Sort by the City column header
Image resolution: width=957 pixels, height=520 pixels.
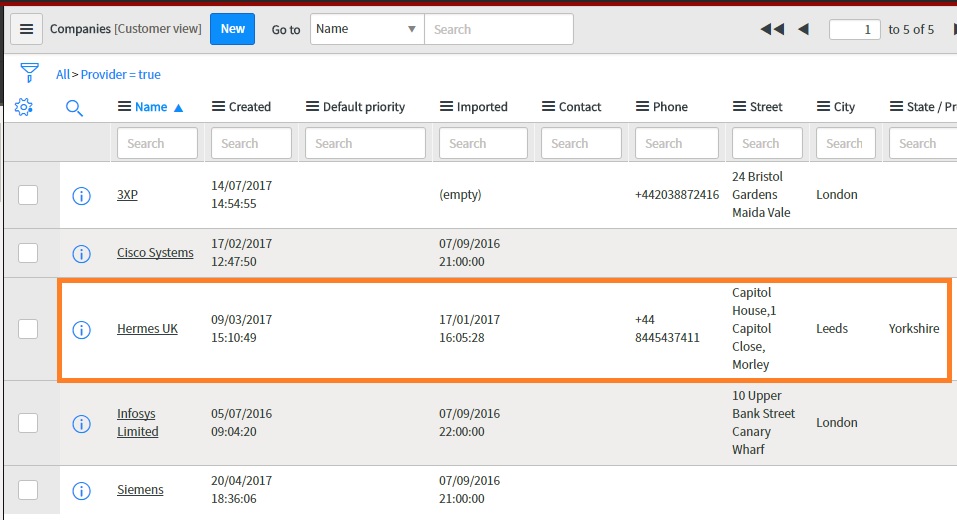tap(844, 107)
